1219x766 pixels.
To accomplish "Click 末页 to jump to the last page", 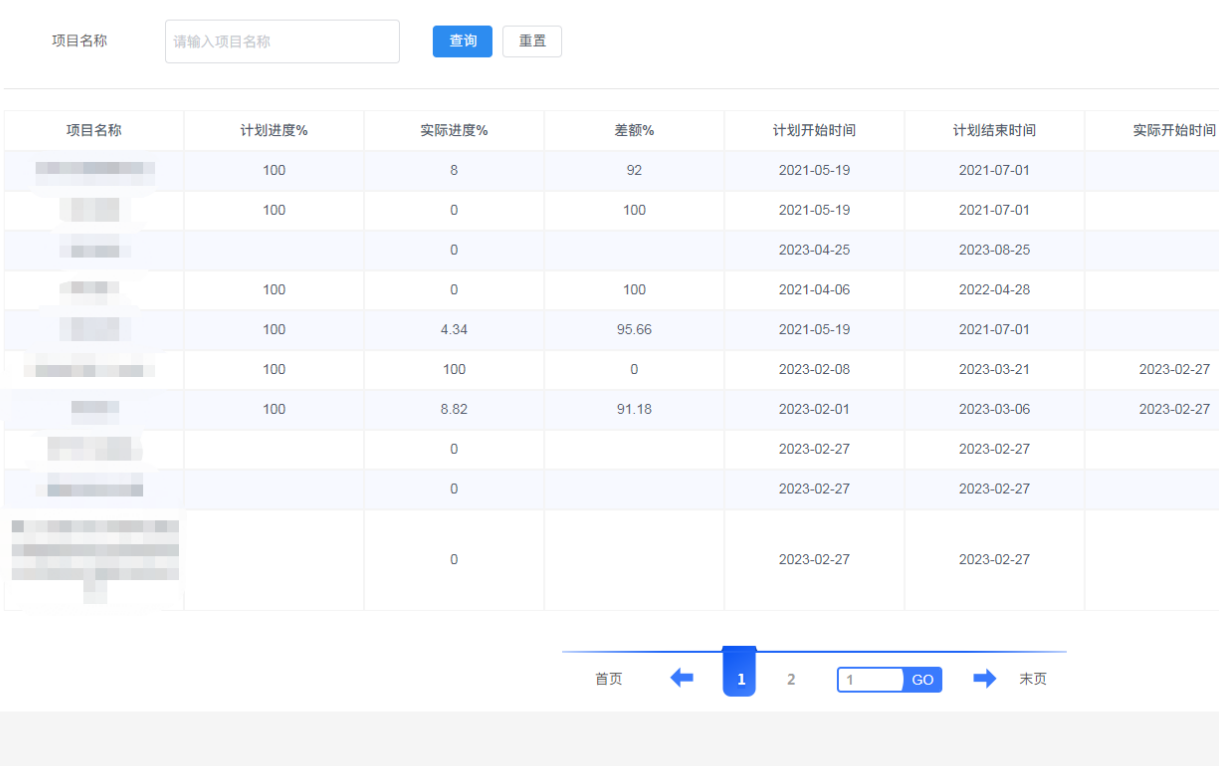I will click(x=1033, y=679).
